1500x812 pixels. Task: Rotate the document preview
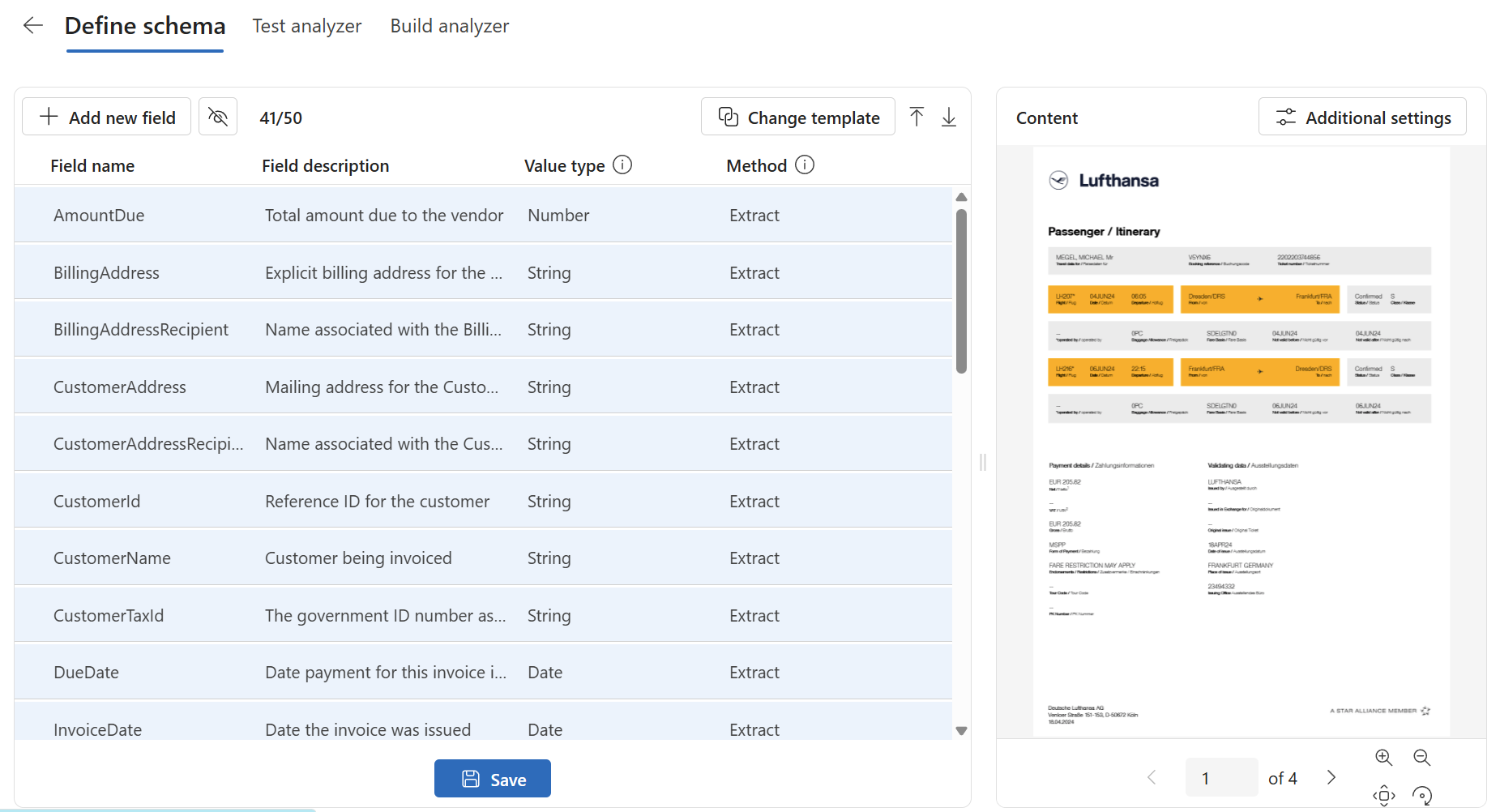tap(1422, 795)
